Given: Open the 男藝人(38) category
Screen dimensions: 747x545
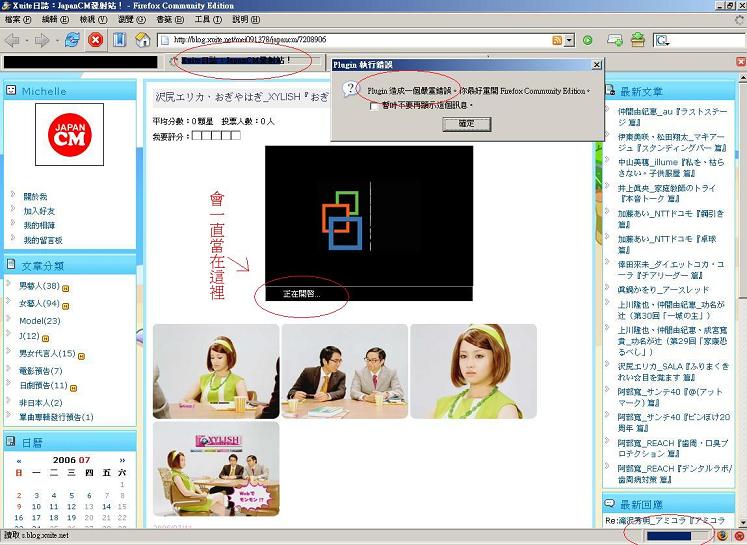Looking at the screenshot, I should tap(39, 286).
